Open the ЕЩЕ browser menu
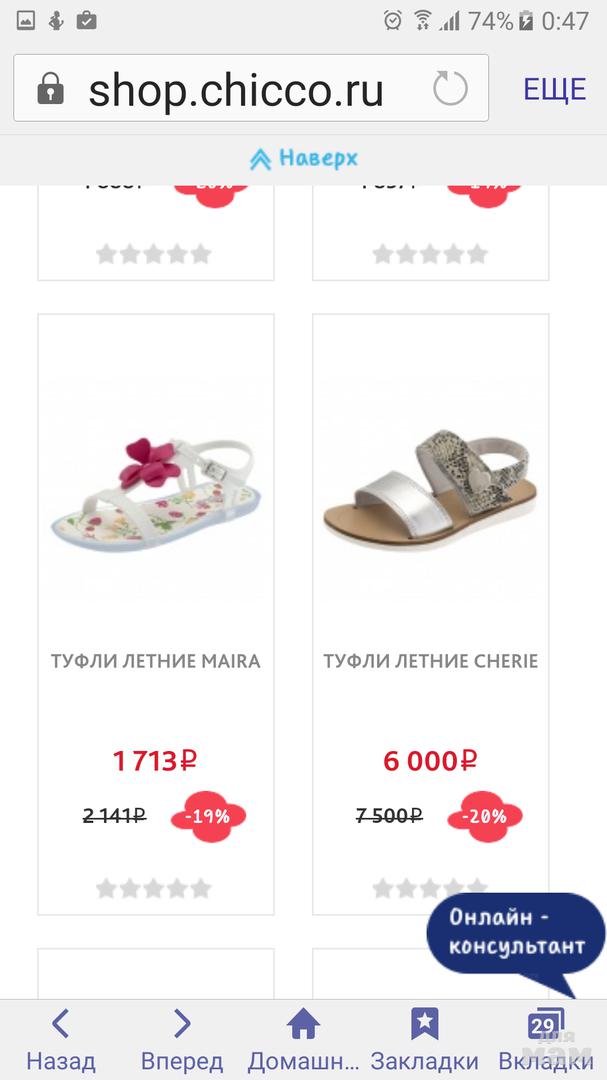This screenshot has height=1080, width=607. 554,89
